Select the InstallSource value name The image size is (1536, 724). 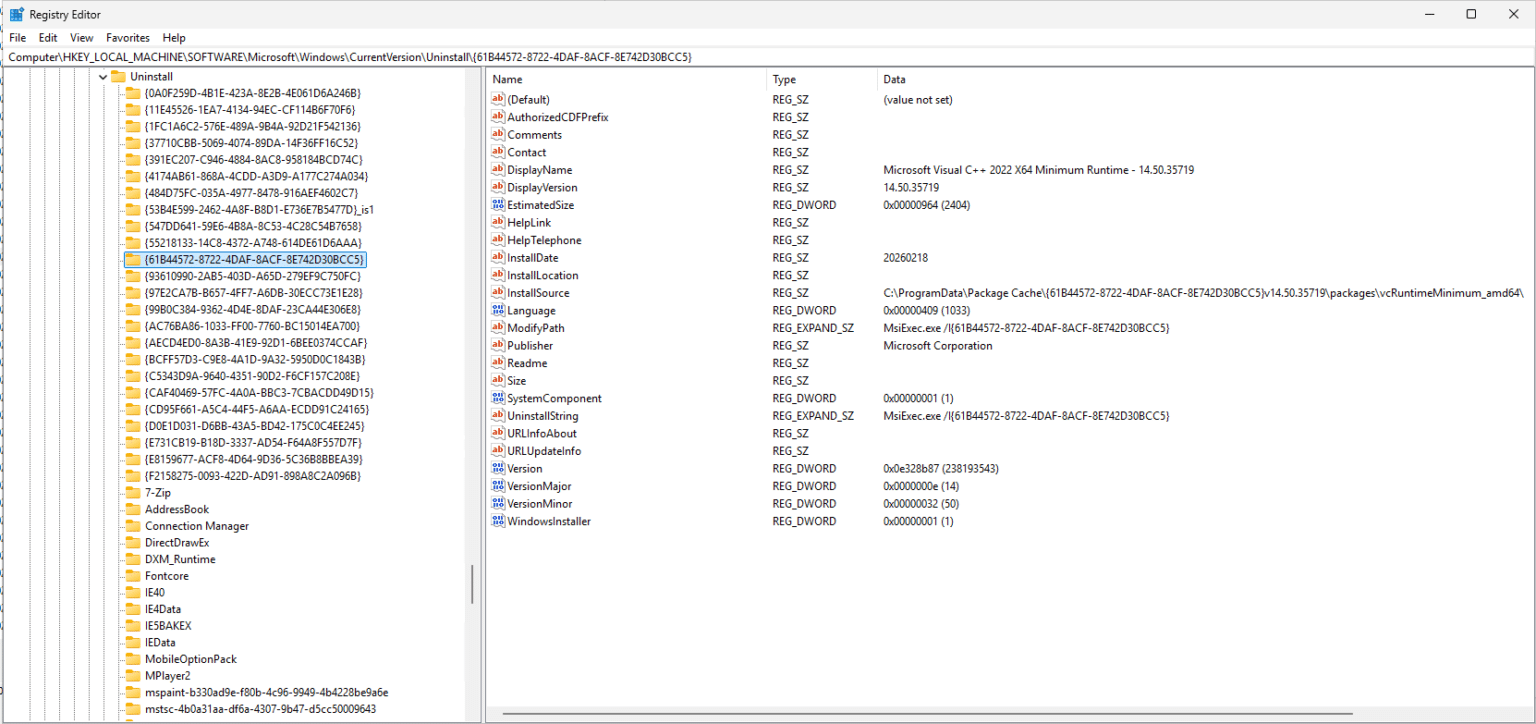538,293
